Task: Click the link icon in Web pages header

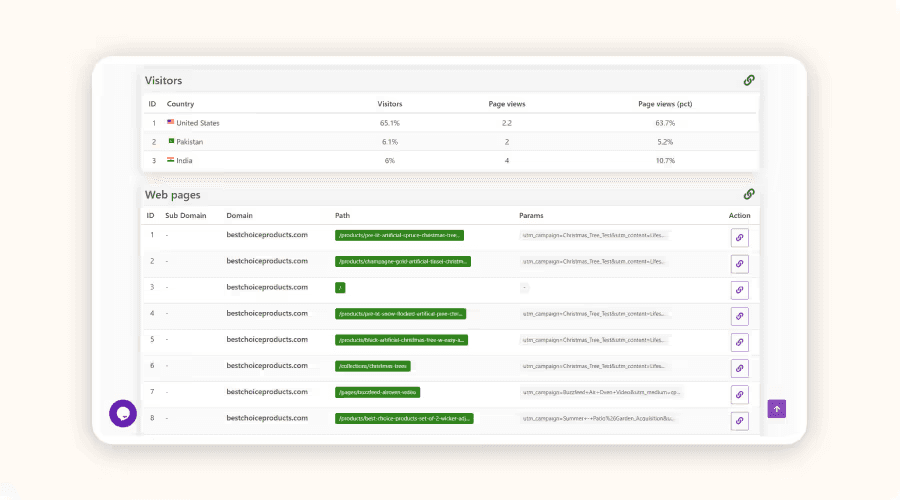Action: [748, 194]
